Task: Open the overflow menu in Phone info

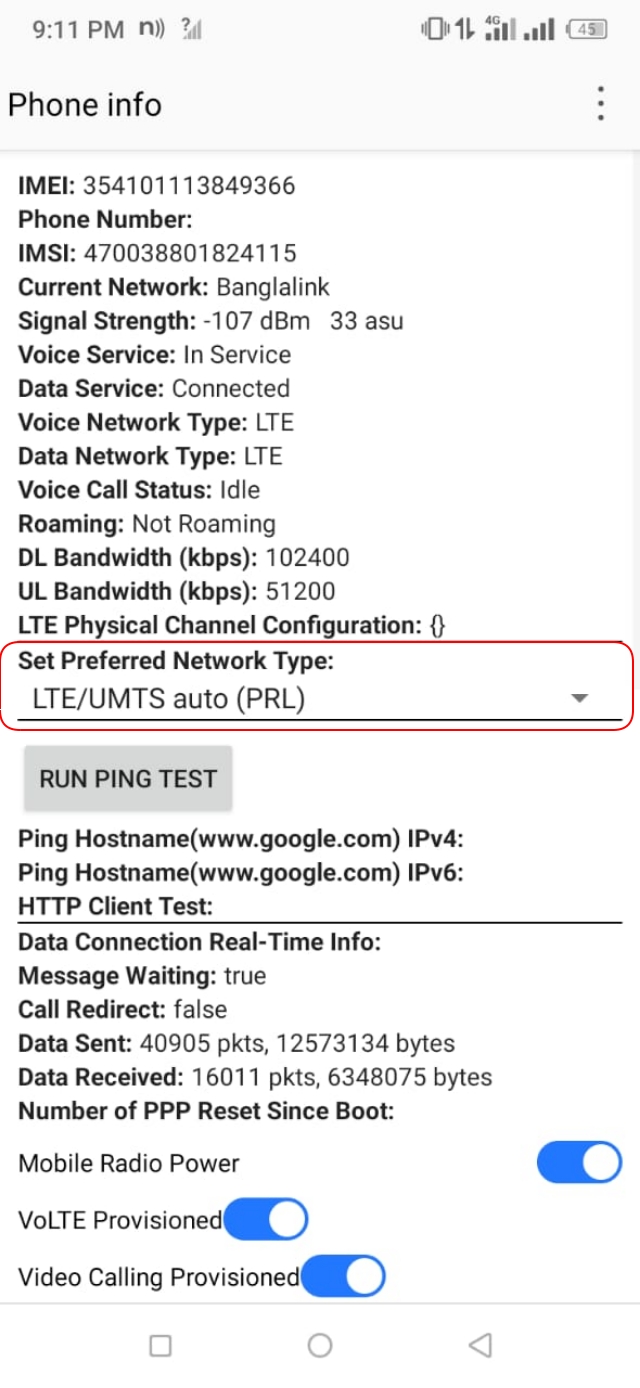Action: 599,104
